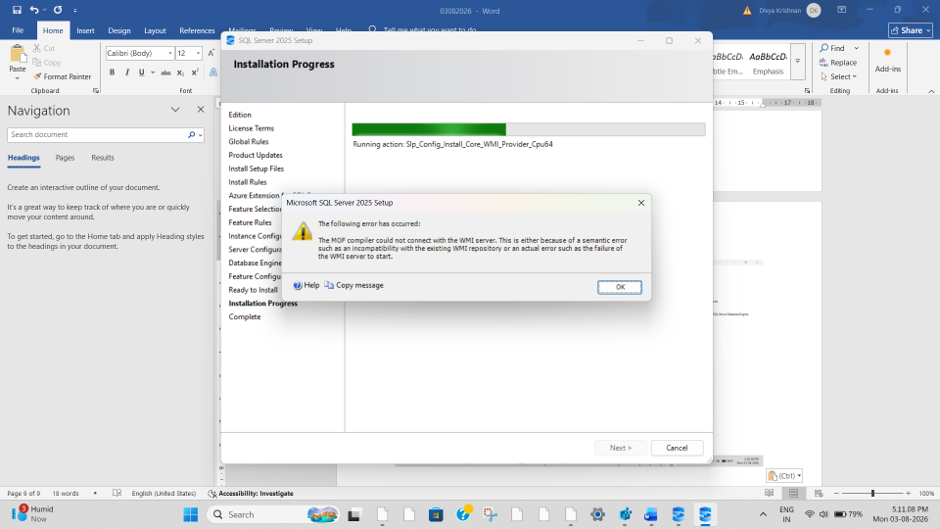This screenshot has width=940, height=529.
Task: Toggle Strikethrough formatting
Action: 165,73
